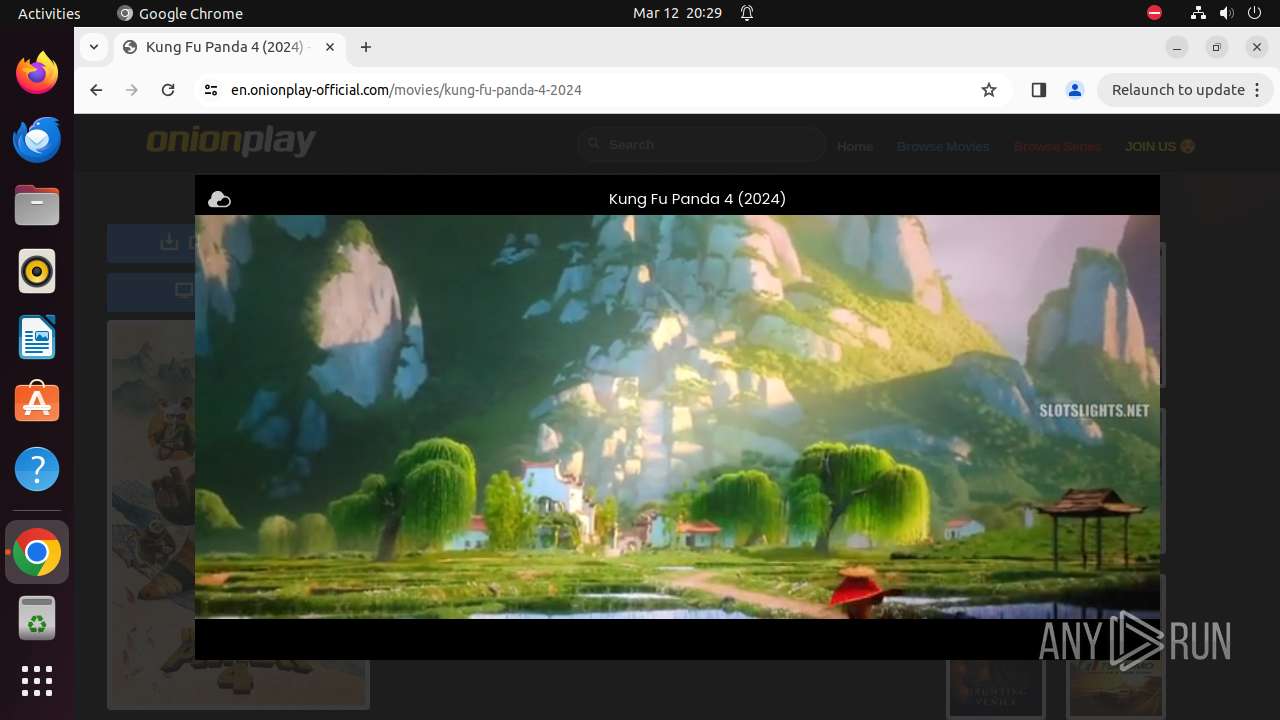This screenshot has width=1280, height=720.
Task: Open the clock and calendar panel
Action: click(x=677, y=13)
